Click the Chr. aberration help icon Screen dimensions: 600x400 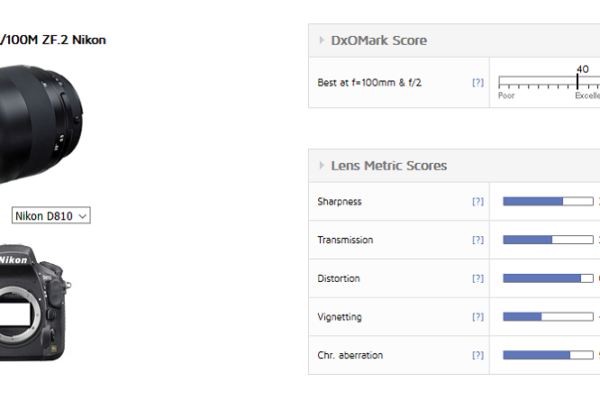pos(477,355)
